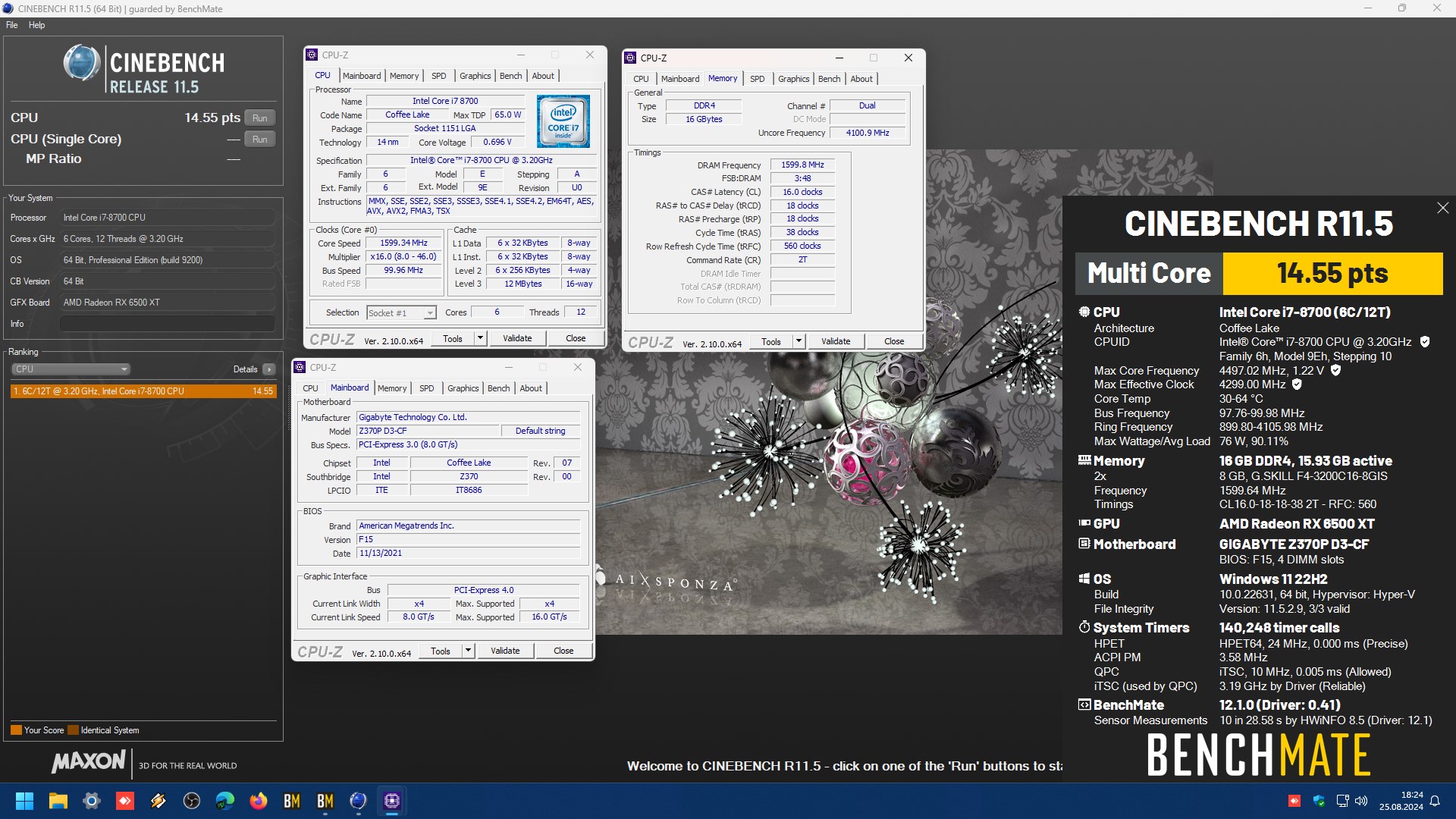This screenshot has width=1456, height=819.
Task: Click the orange Your Score legend swatch
Action: [x=16, y=730]
